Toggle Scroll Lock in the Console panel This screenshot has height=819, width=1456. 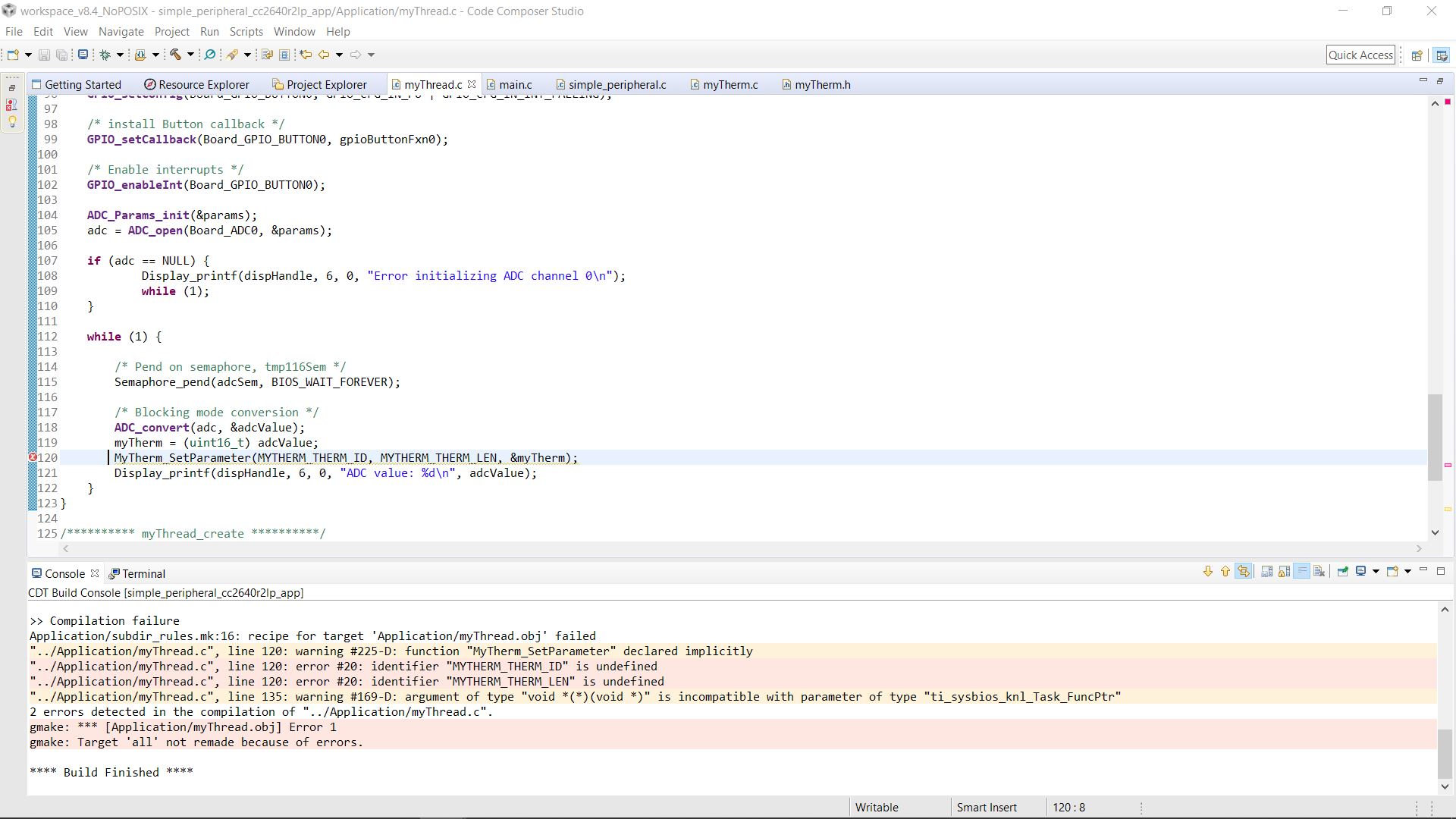pos(1284,572)
